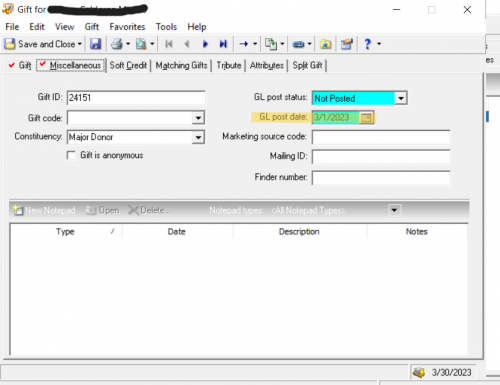The height and width of the screenshot is (385, 500).
Task: Expand the Print Preview options arrow
Action: coord(152,44)
